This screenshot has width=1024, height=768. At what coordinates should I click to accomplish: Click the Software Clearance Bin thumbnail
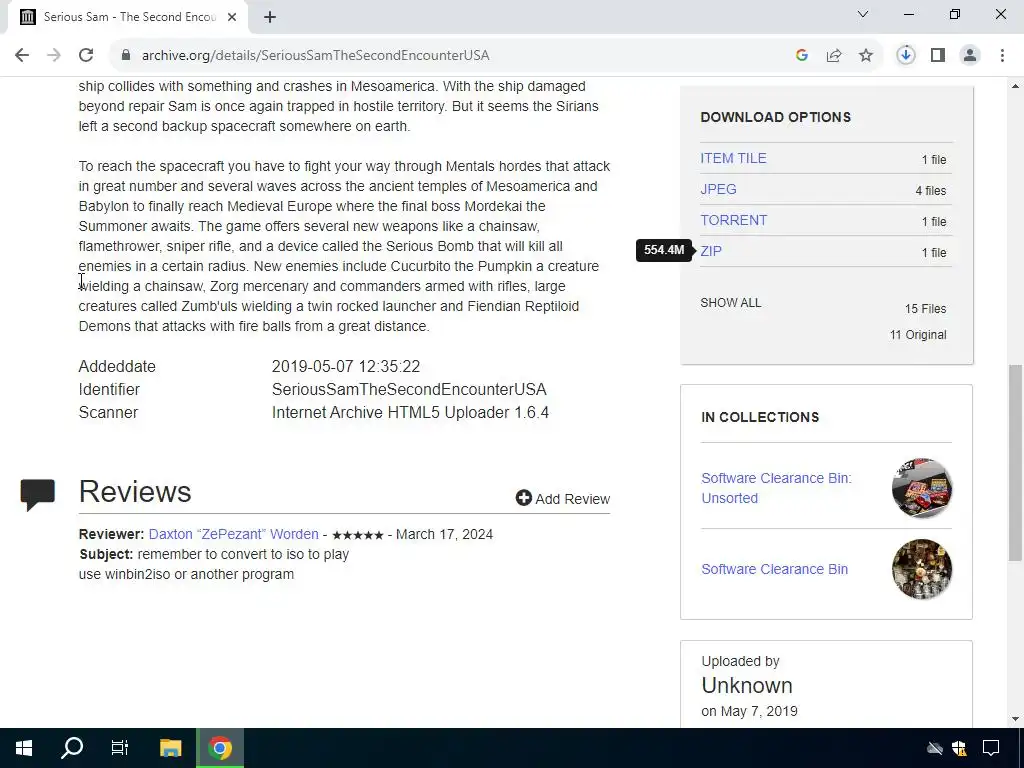921,569
